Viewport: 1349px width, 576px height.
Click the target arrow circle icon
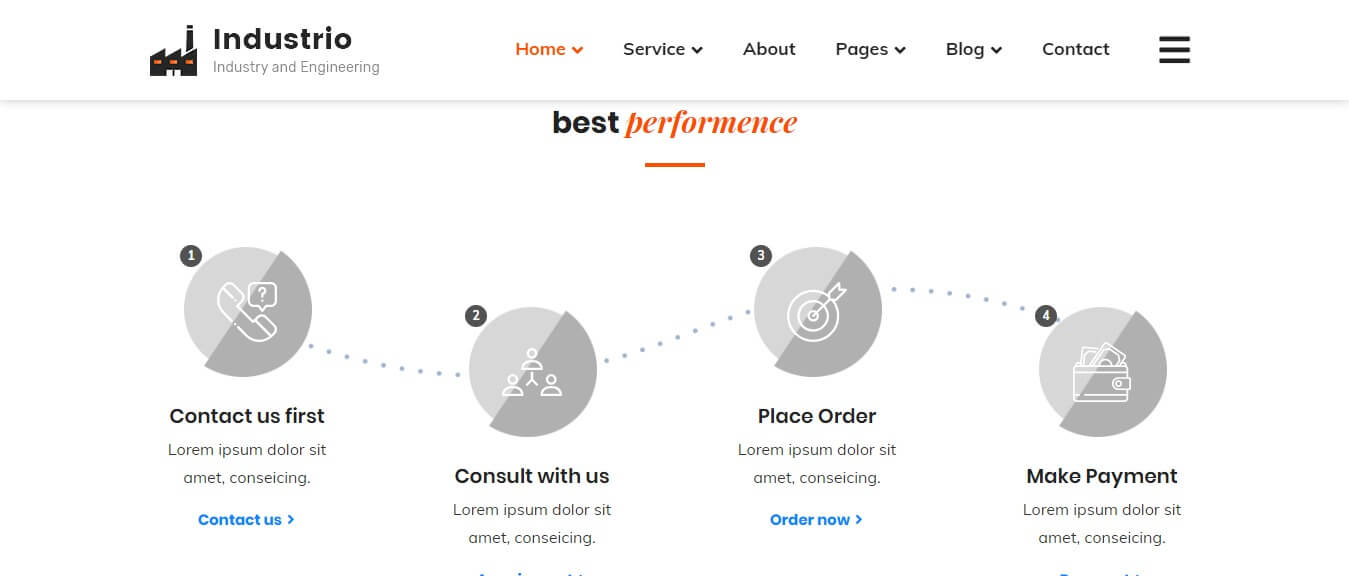pos(818,311)
